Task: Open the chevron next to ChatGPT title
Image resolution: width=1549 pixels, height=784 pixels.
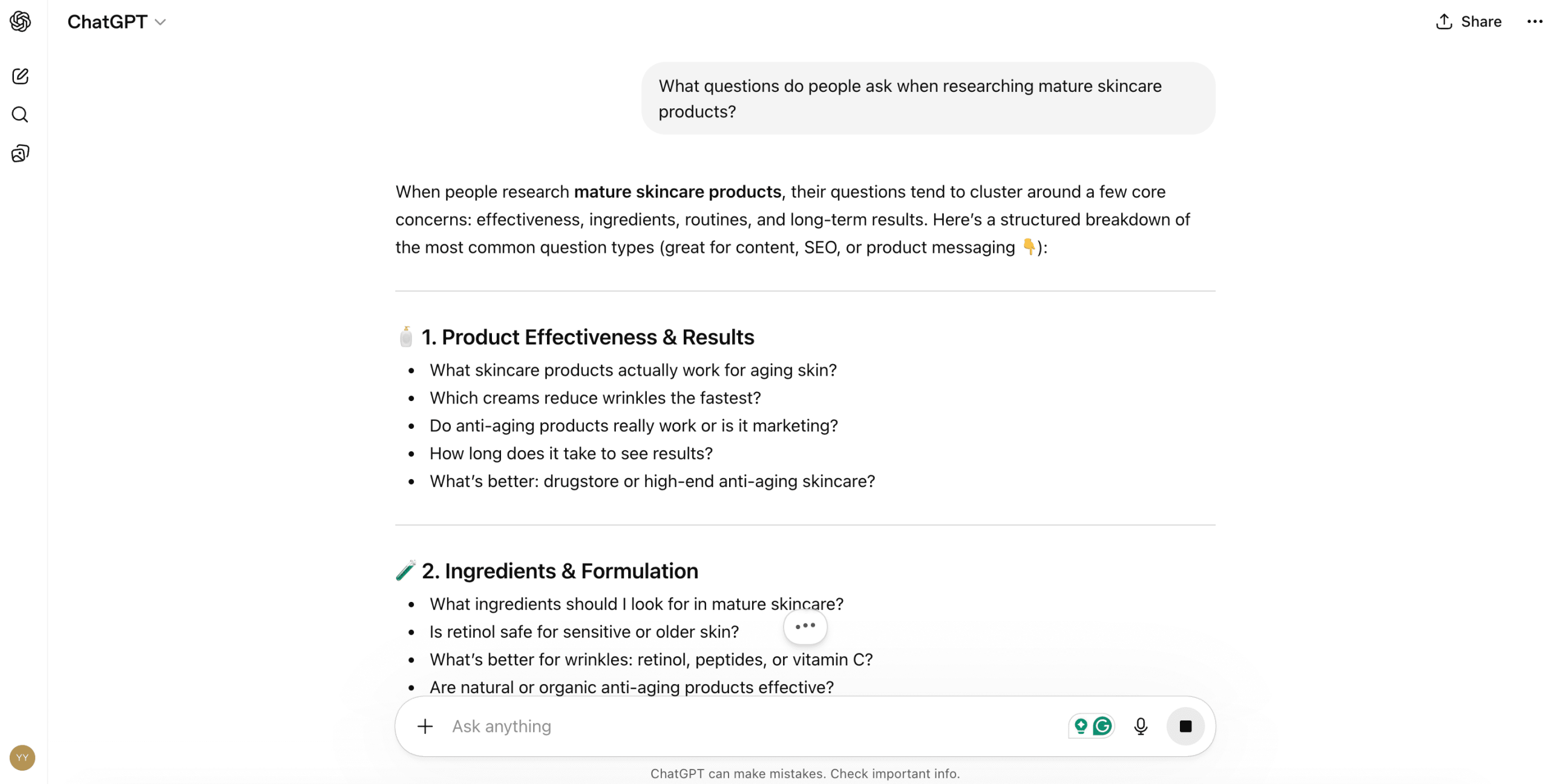Action: [160, 23]
